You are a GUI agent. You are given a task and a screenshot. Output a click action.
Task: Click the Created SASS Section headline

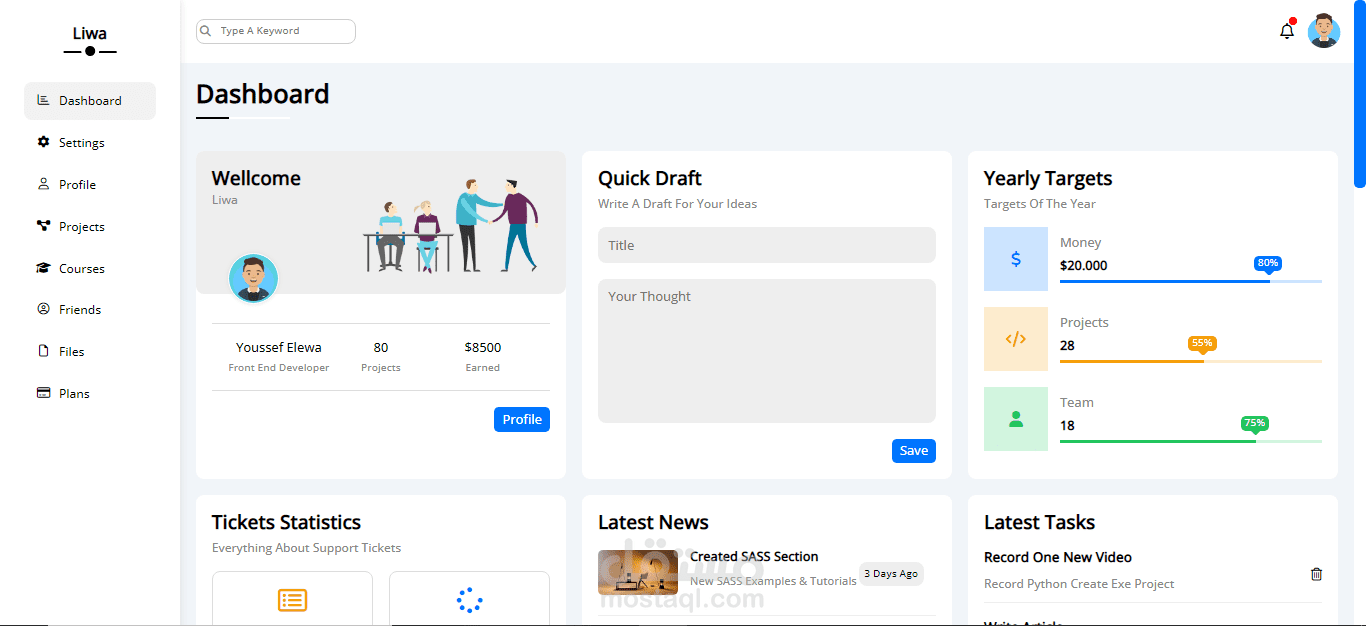754,557
